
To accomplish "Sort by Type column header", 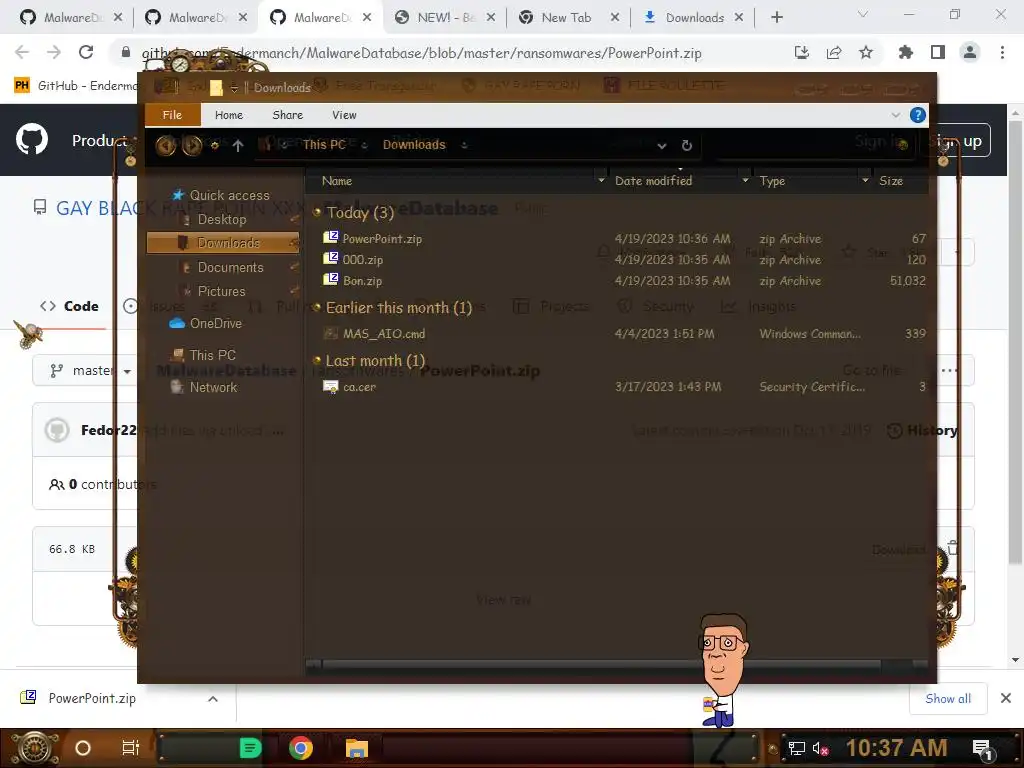I will point(772,181).
